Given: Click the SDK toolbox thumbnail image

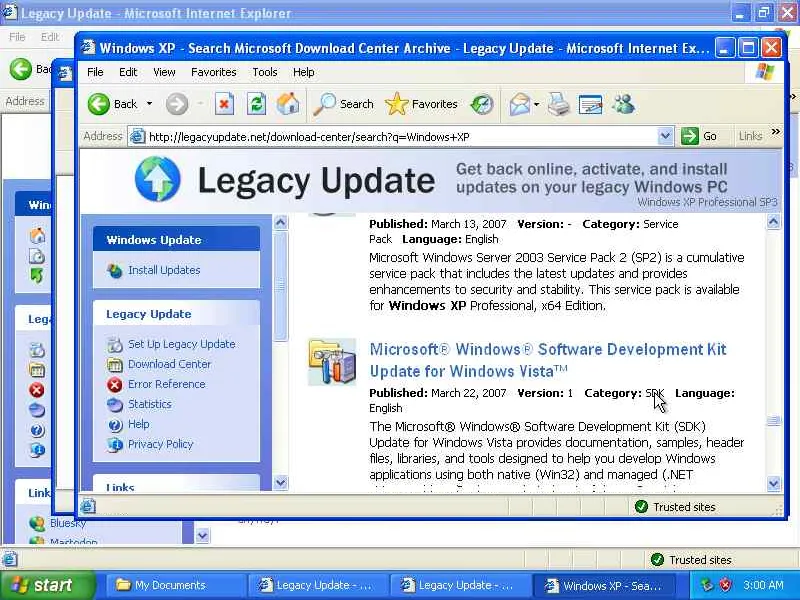Looking at the screenshot, I should tap(332, 362).
